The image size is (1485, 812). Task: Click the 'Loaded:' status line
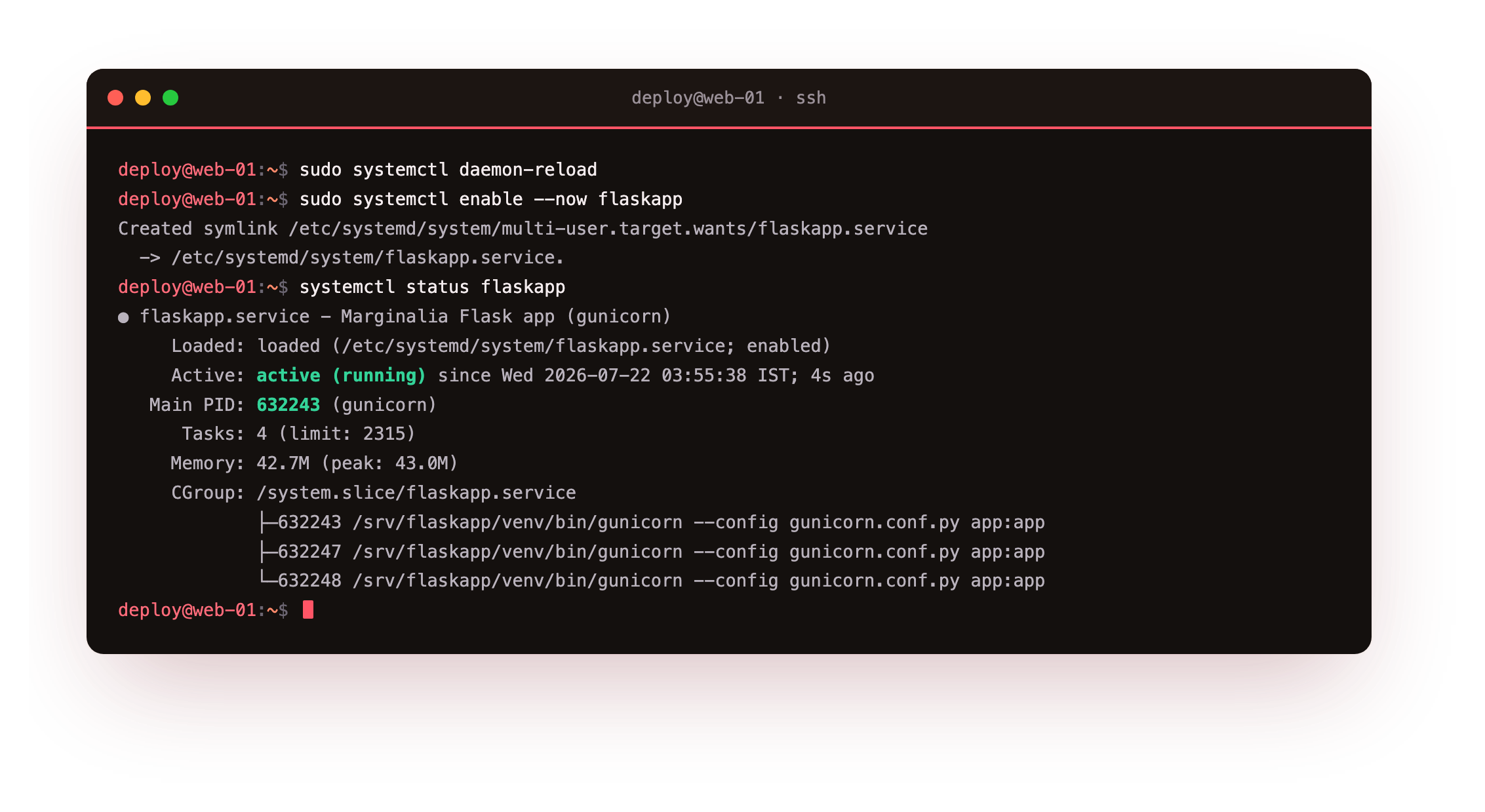[x=501, y=346]
